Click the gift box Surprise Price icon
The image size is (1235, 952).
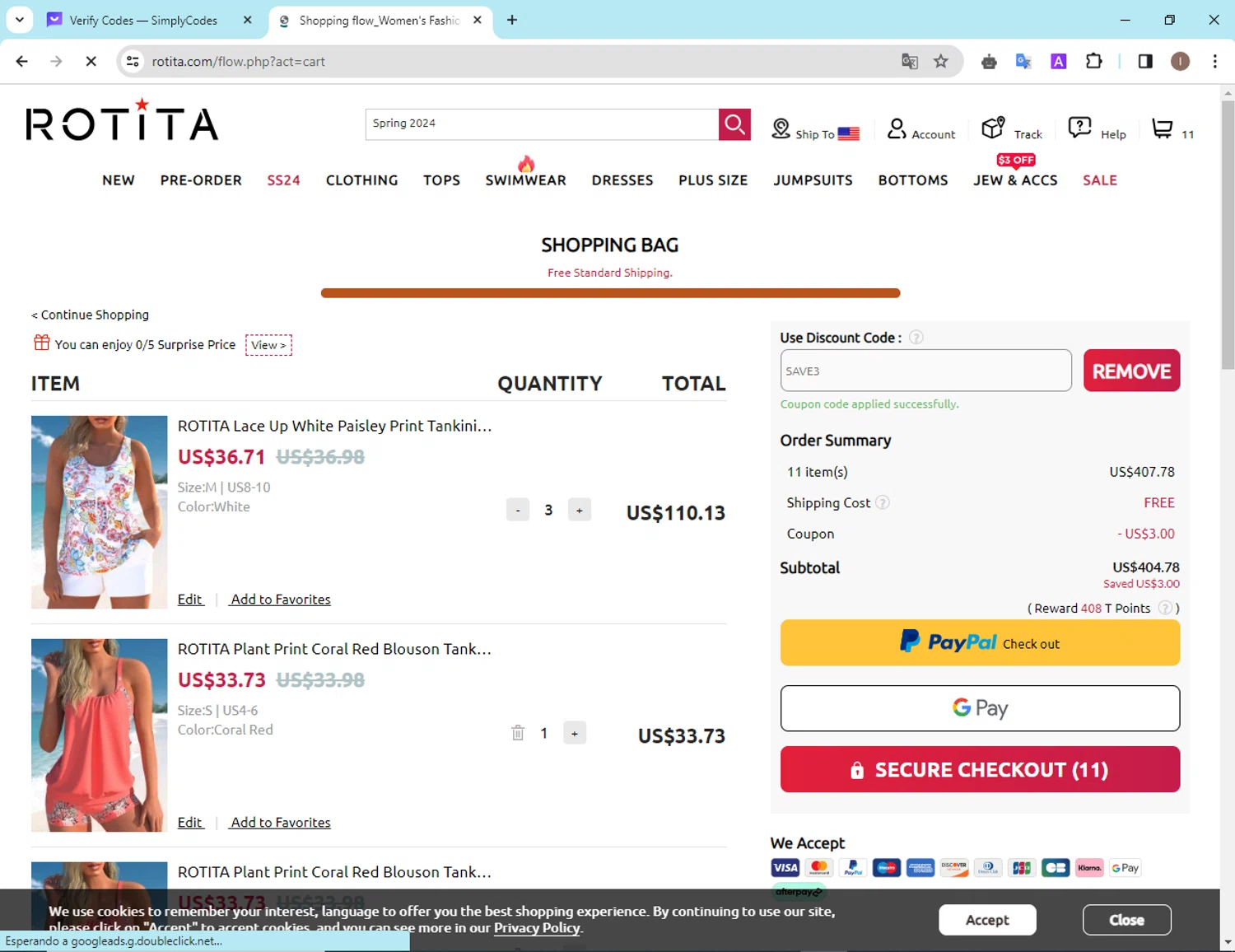click(42, 343)
